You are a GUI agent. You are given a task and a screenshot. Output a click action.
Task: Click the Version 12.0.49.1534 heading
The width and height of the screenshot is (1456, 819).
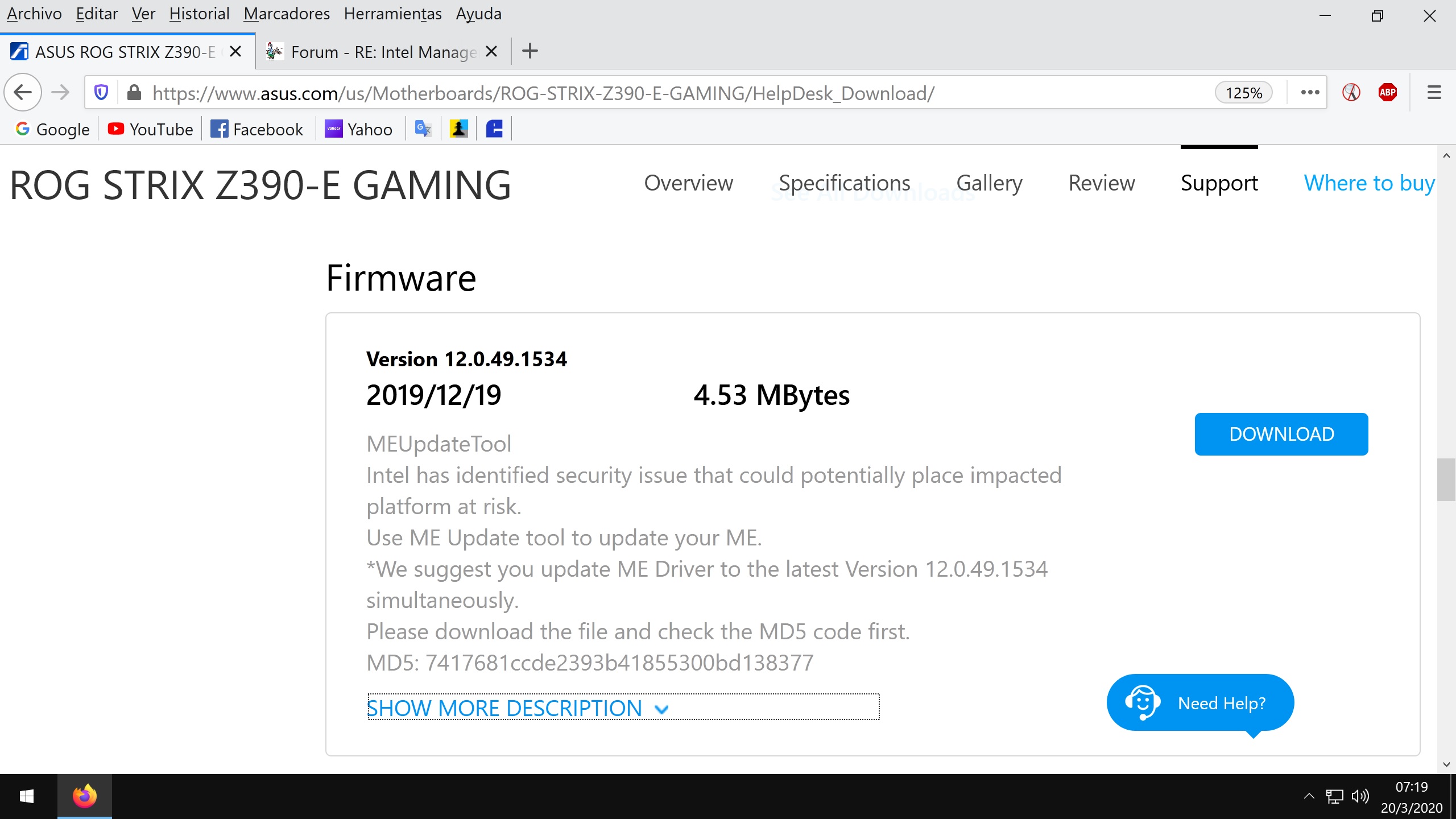click(x=466, y=359)
